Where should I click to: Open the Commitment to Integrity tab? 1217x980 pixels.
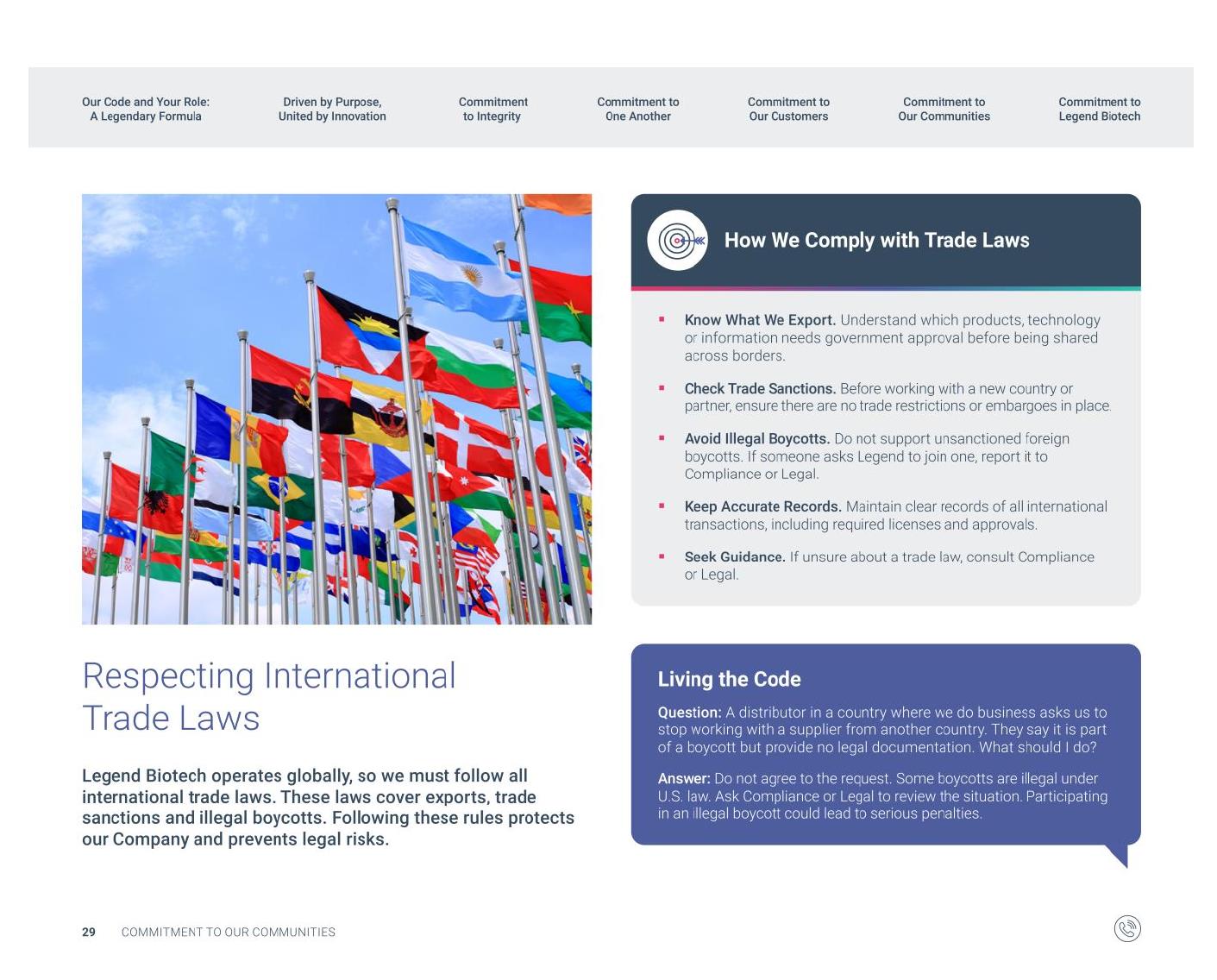(x=492, y=109)
